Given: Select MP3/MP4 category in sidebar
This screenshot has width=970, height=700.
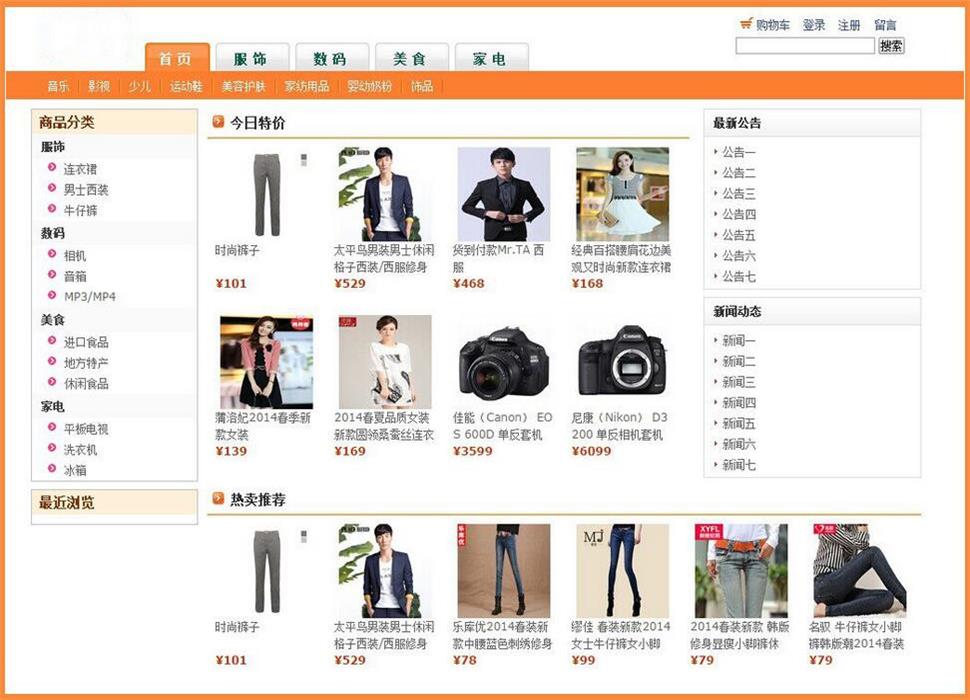Looking at the screenshot, I should 90,297.
